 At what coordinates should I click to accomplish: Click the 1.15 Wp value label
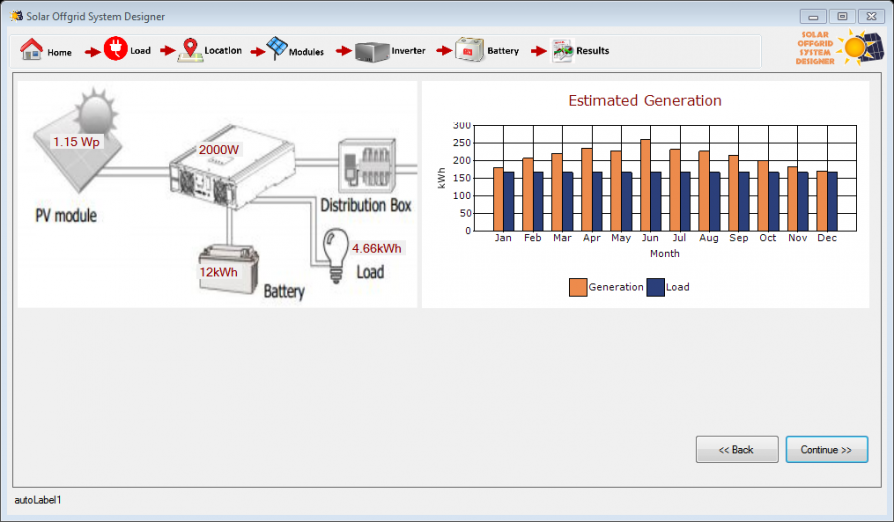point(76,142)
